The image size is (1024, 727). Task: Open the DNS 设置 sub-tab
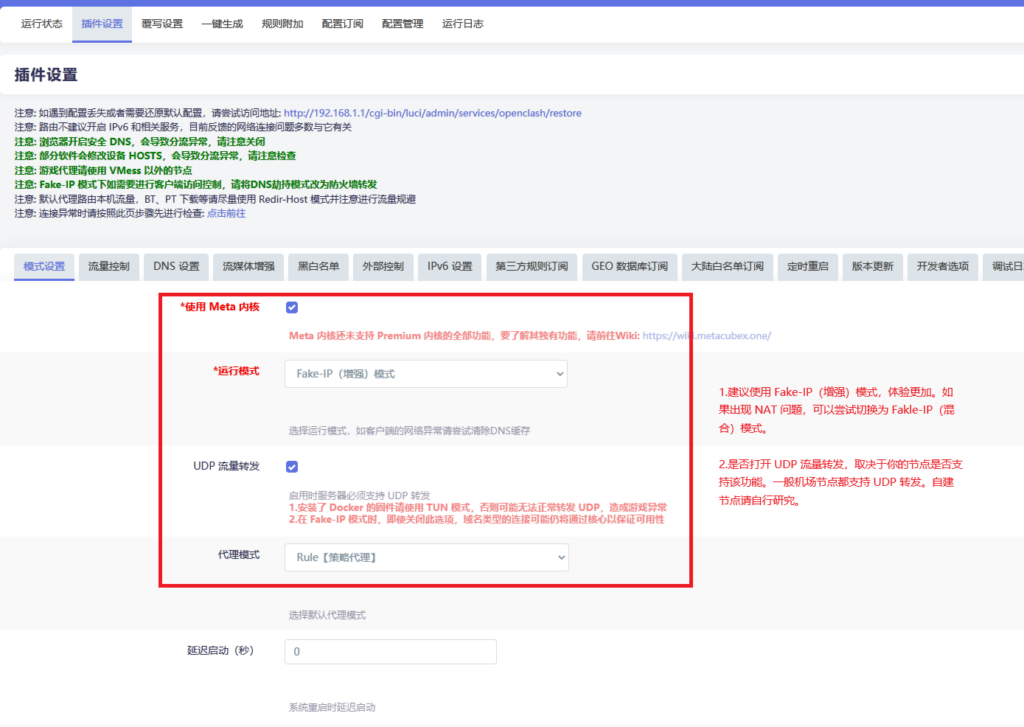pyautogui.click(x=176, y=266)
